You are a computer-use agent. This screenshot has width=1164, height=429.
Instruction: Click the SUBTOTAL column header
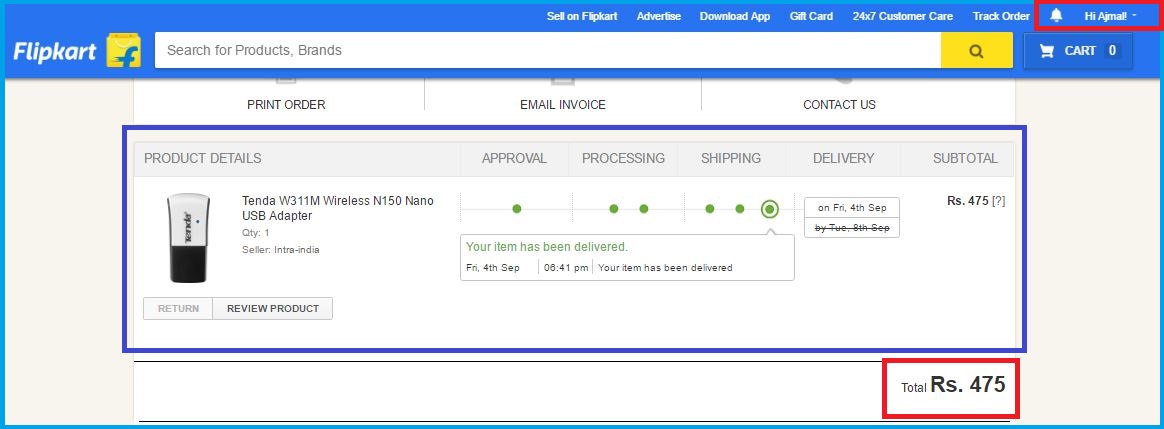[965, 158]
